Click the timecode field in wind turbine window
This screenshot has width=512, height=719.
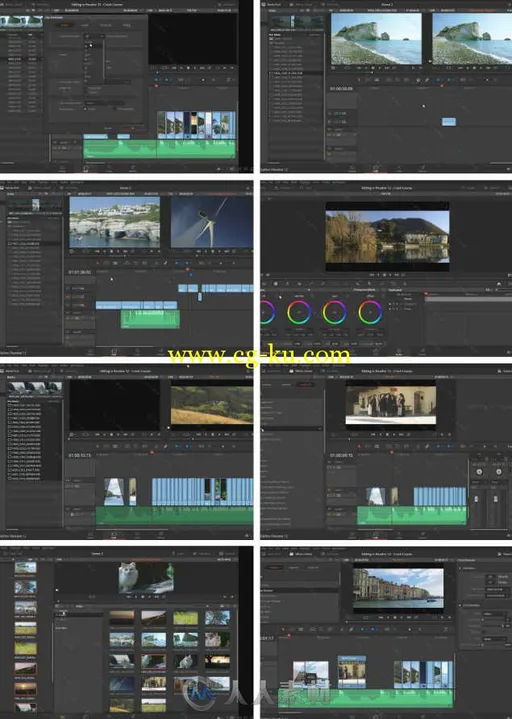click(80, 272)
